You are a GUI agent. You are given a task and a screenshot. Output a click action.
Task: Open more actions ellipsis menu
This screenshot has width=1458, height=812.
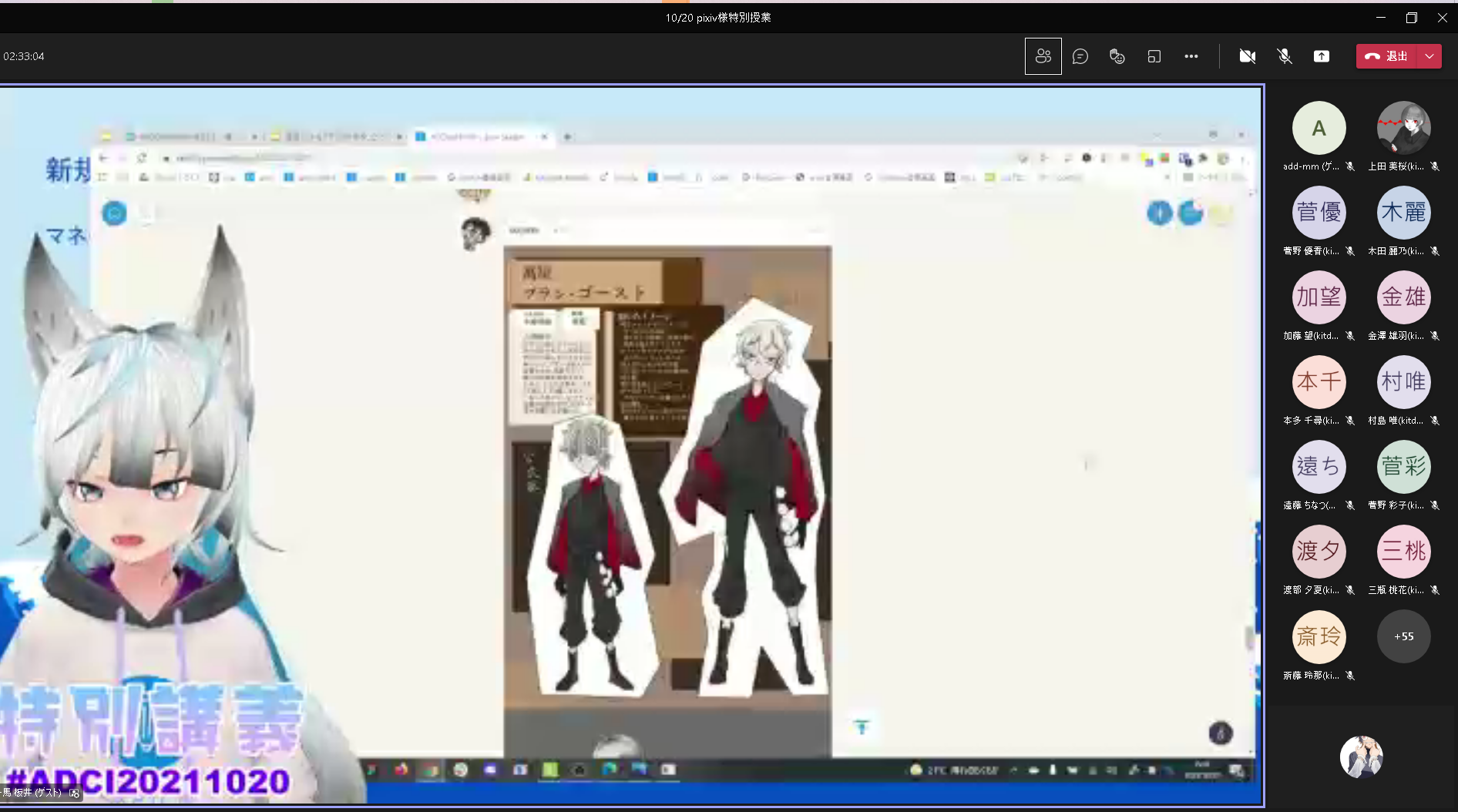coord(1191,56)
